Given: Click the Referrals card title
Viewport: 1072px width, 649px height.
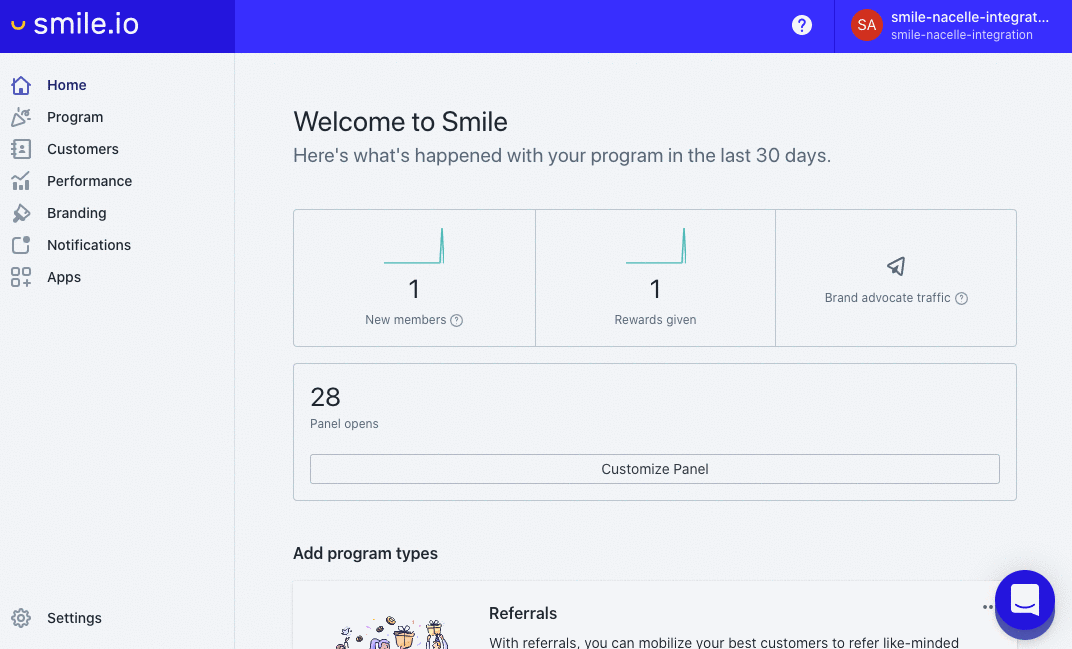Looking at the screenshot, I should 523,613.
